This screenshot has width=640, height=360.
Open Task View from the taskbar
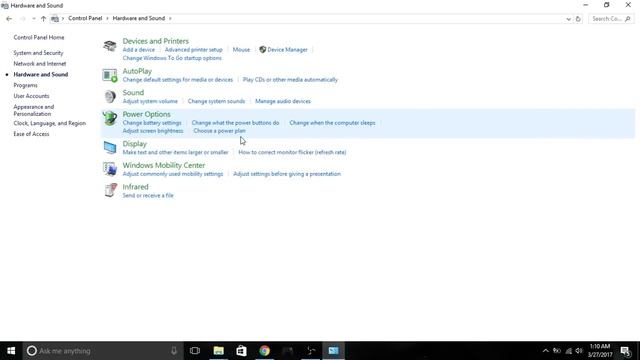pyautogui.click(x=195, y=351)
